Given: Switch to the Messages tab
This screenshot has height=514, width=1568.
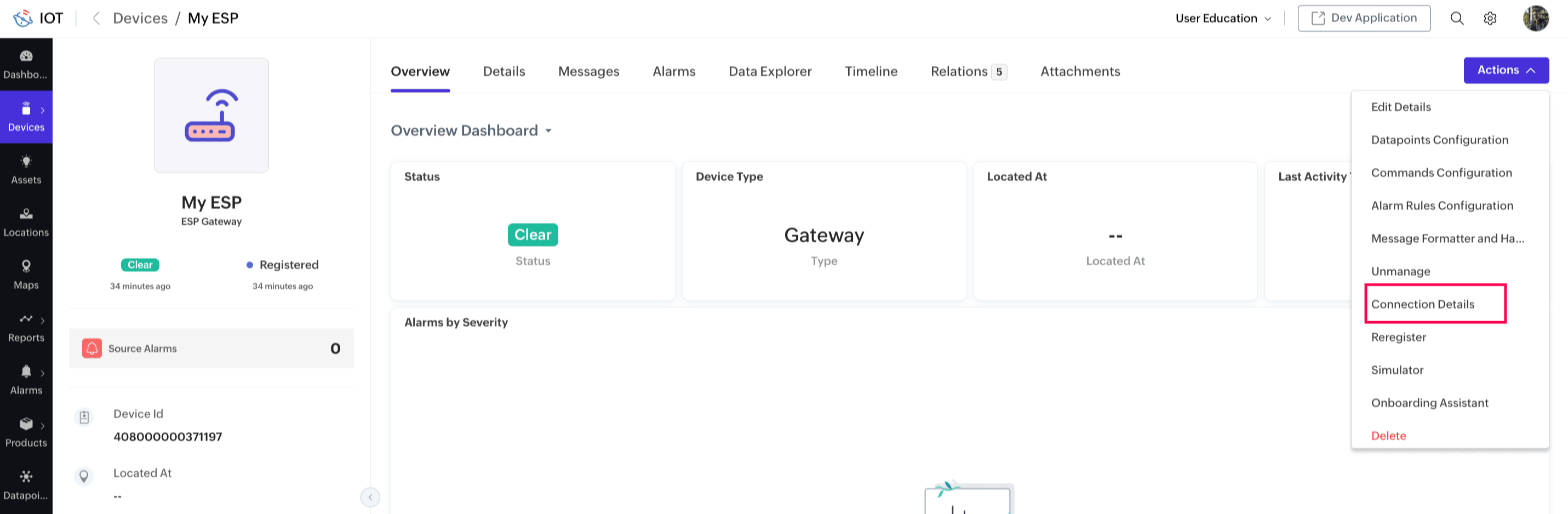Looking at the screenshot, I should pyautogui.click(x=588, y=71).
